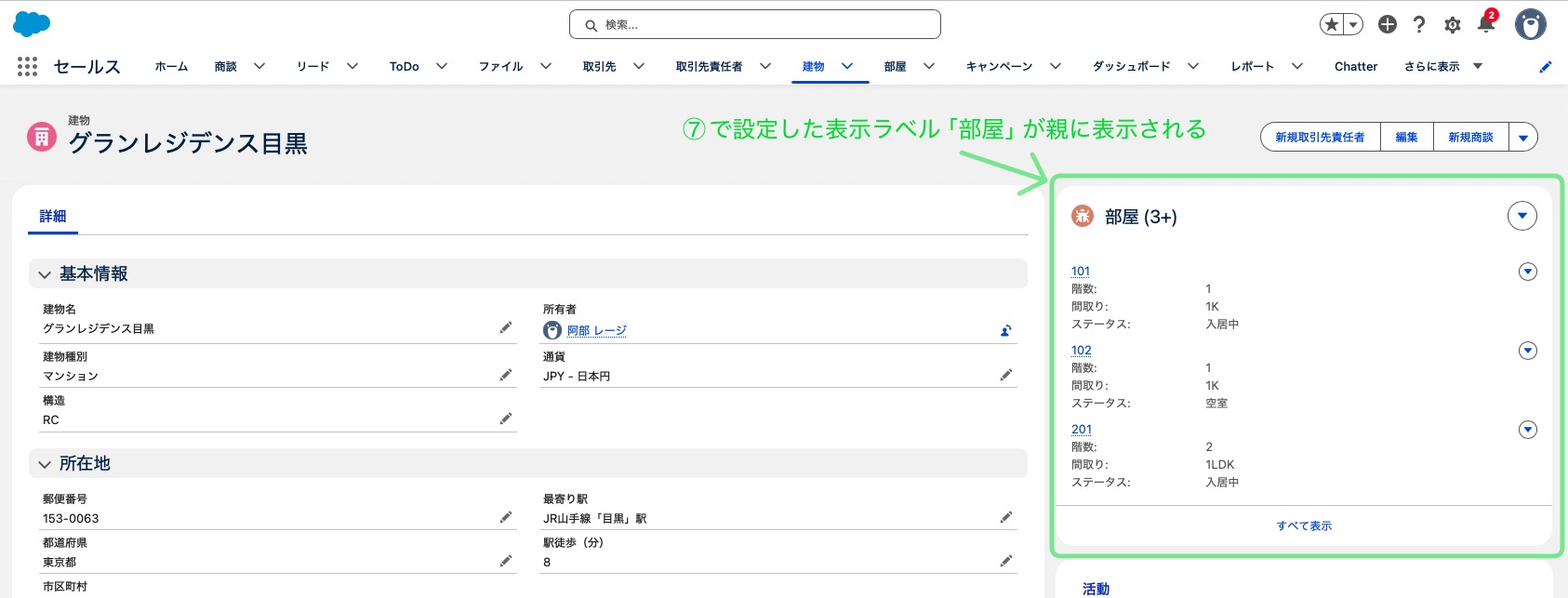Screen dimensions: 1568x598
Task: Edit the 構造 field pencil
Action: [x=506, y=419]
